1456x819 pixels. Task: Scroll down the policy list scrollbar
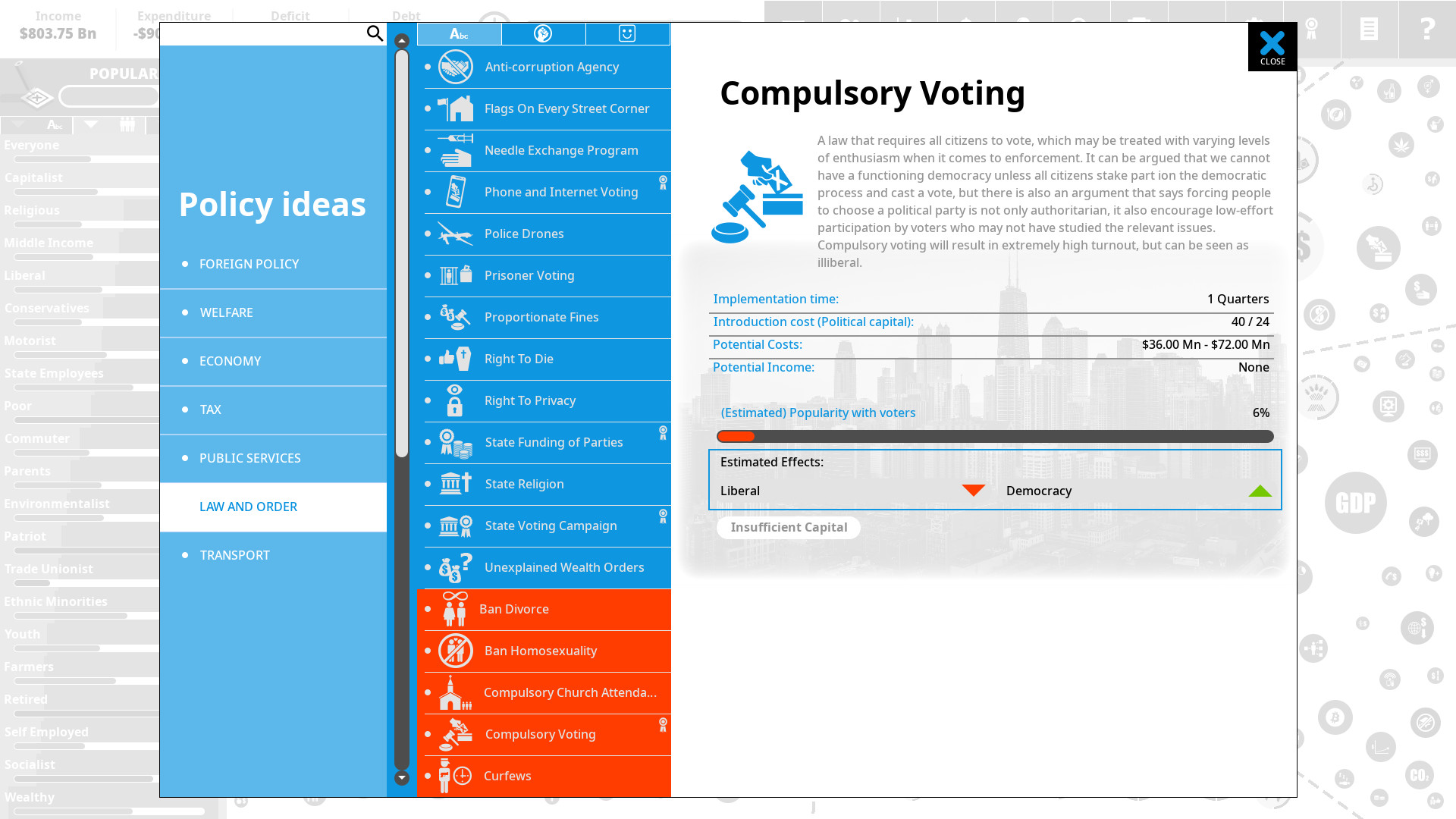[402, 778]
